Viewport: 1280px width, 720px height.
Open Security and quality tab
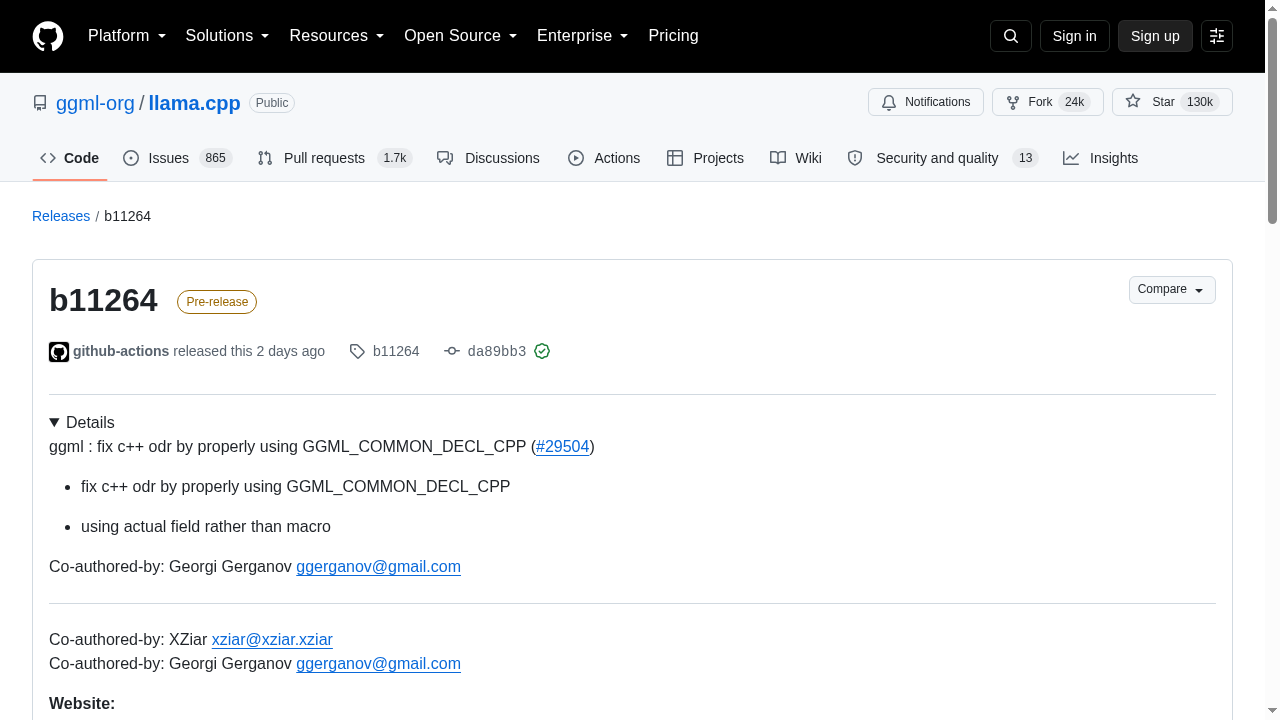(x=943, y=158)
